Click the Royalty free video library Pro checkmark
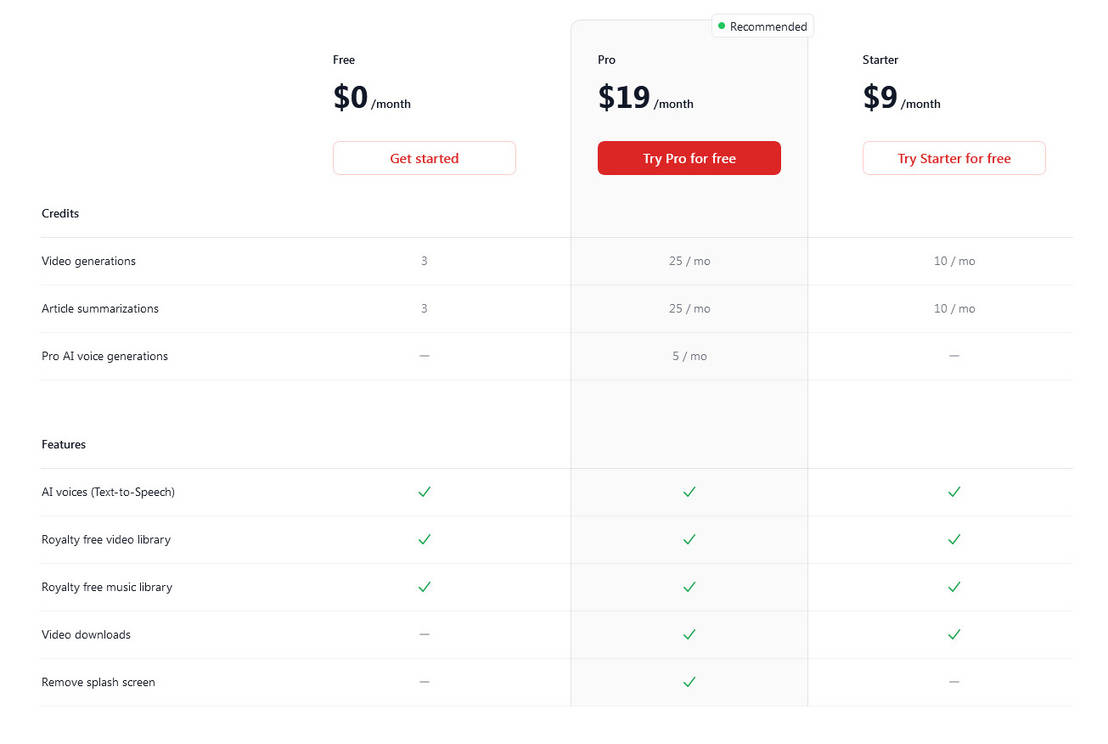The image size is (1108, 744). pyautogui.click(x=689, y=539)
